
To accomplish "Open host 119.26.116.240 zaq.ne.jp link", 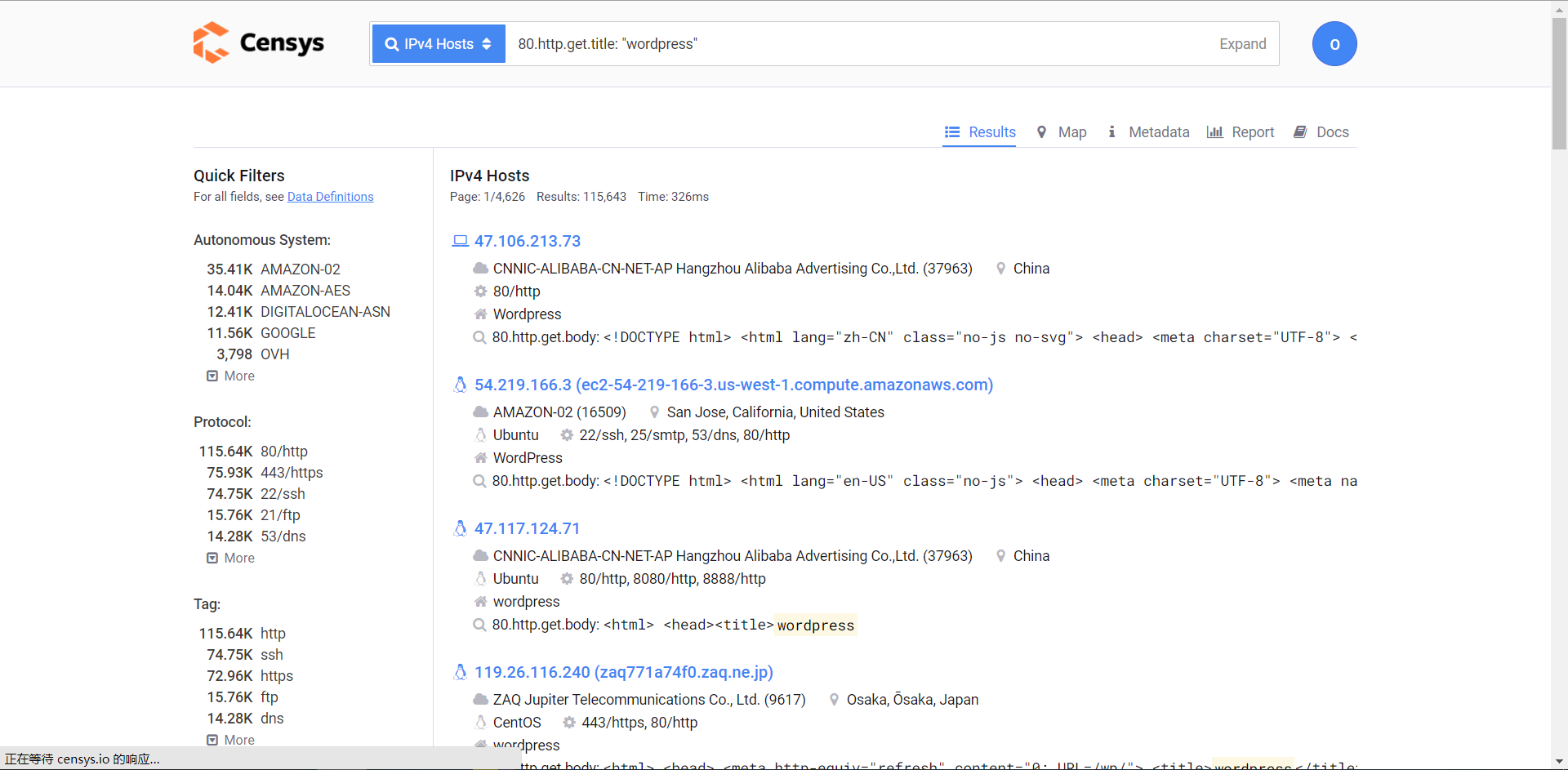I will pos(624,672).
